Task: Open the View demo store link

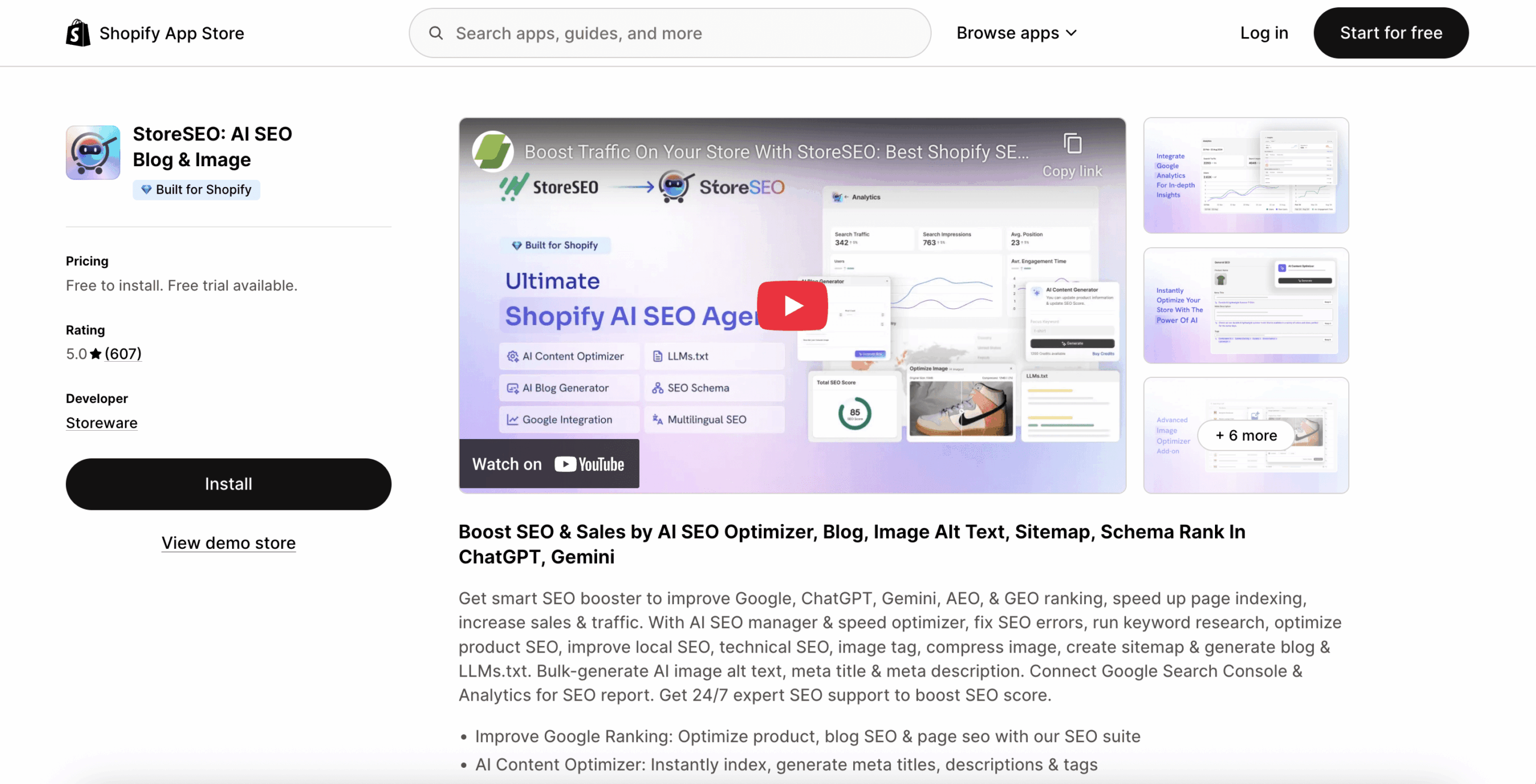Action: click(x=228, y=542)
